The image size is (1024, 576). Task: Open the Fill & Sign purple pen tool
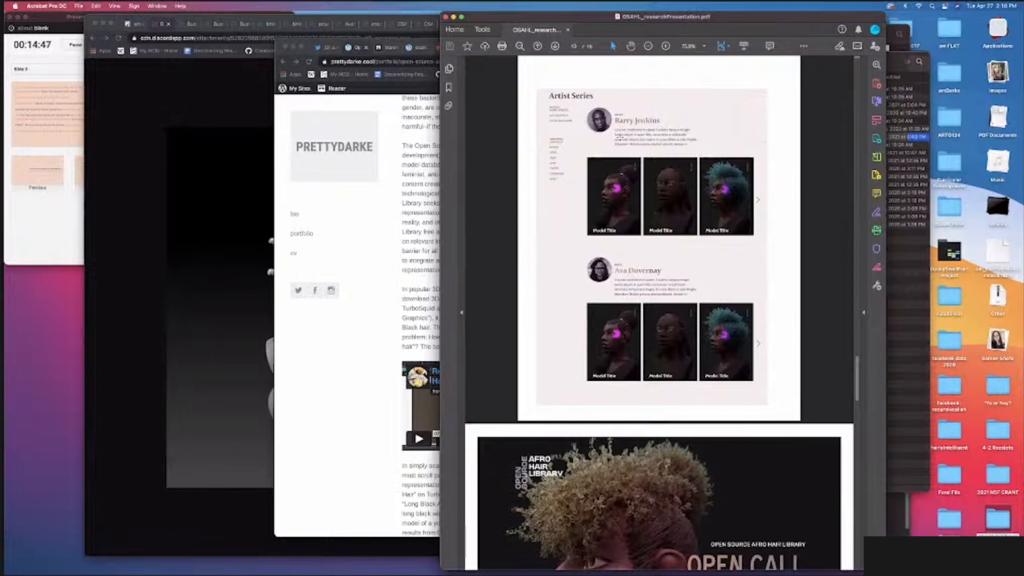[x=876, y=212]
